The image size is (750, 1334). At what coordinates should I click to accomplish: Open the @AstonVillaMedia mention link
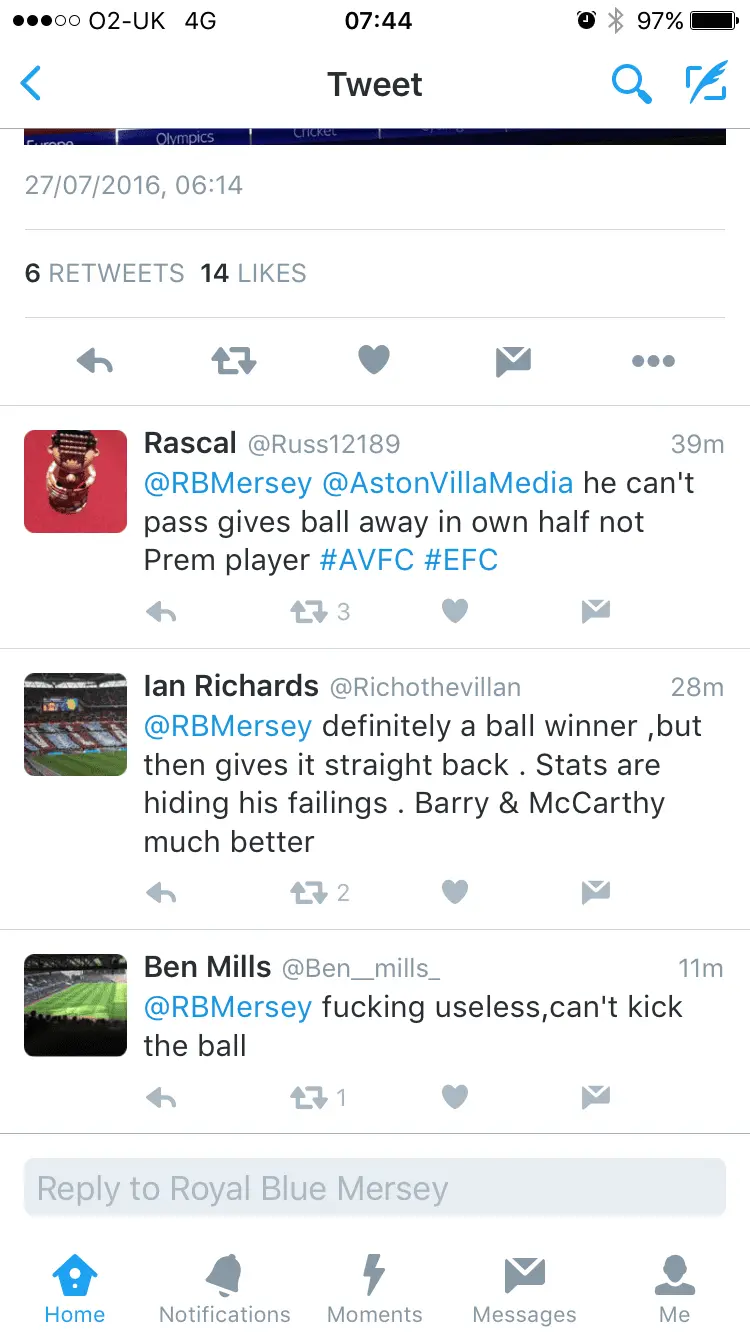coord(448,483)
